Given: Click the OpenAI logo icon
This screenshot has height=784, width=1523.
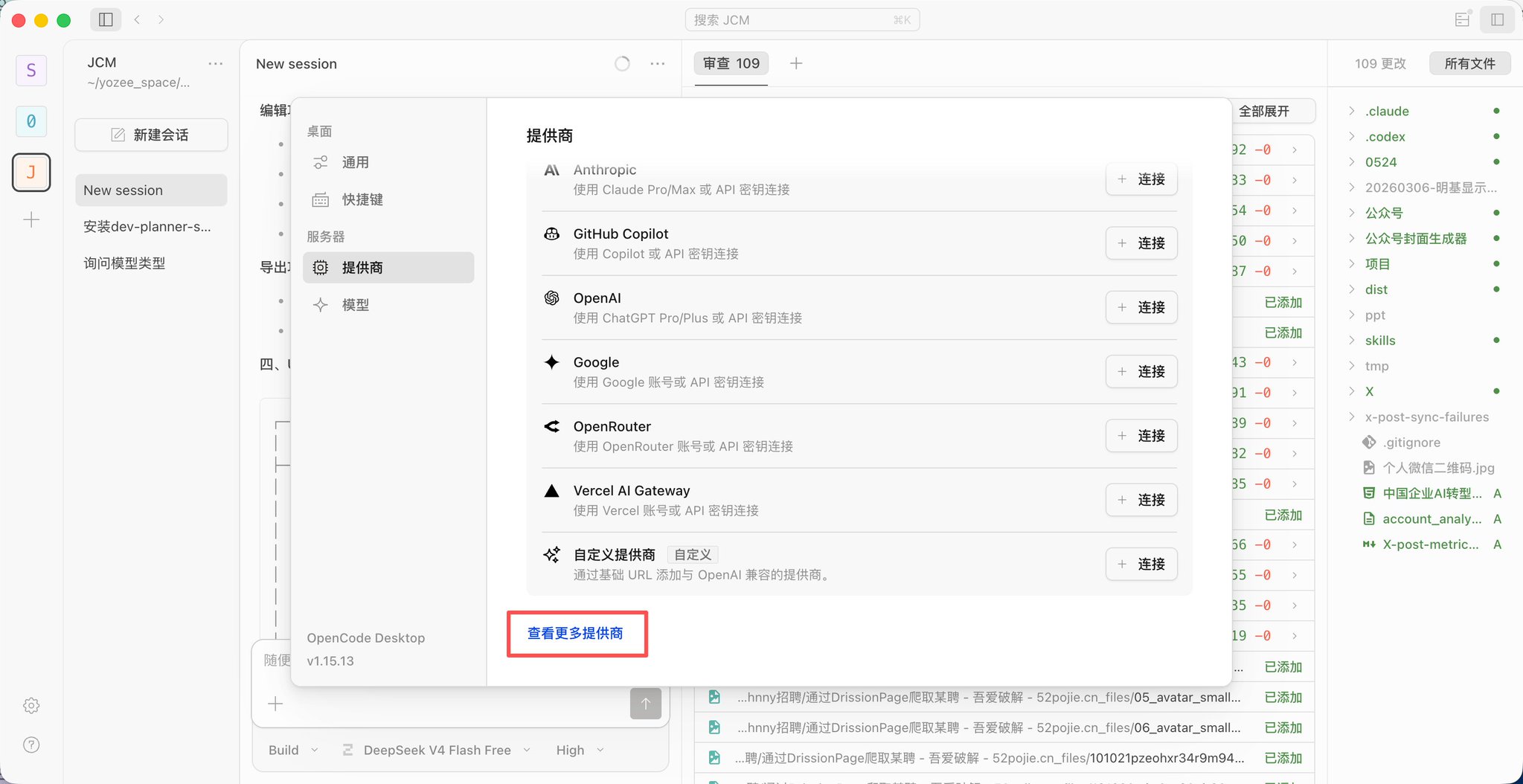Looking at the screenshot, I should coord(551,298).
